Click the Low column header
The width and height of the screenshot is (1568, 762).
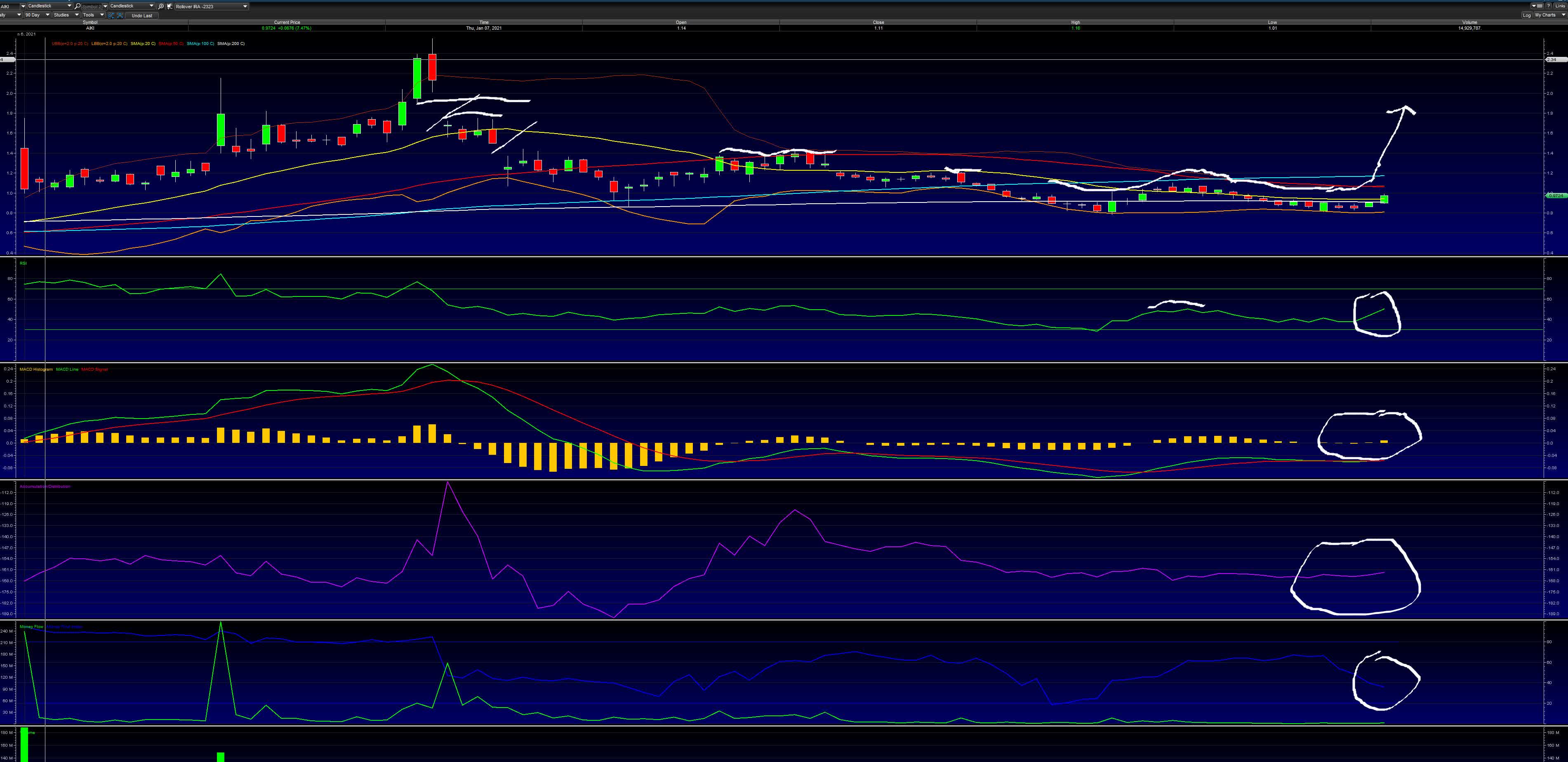pyautogui.click(x=1273, y=23)
